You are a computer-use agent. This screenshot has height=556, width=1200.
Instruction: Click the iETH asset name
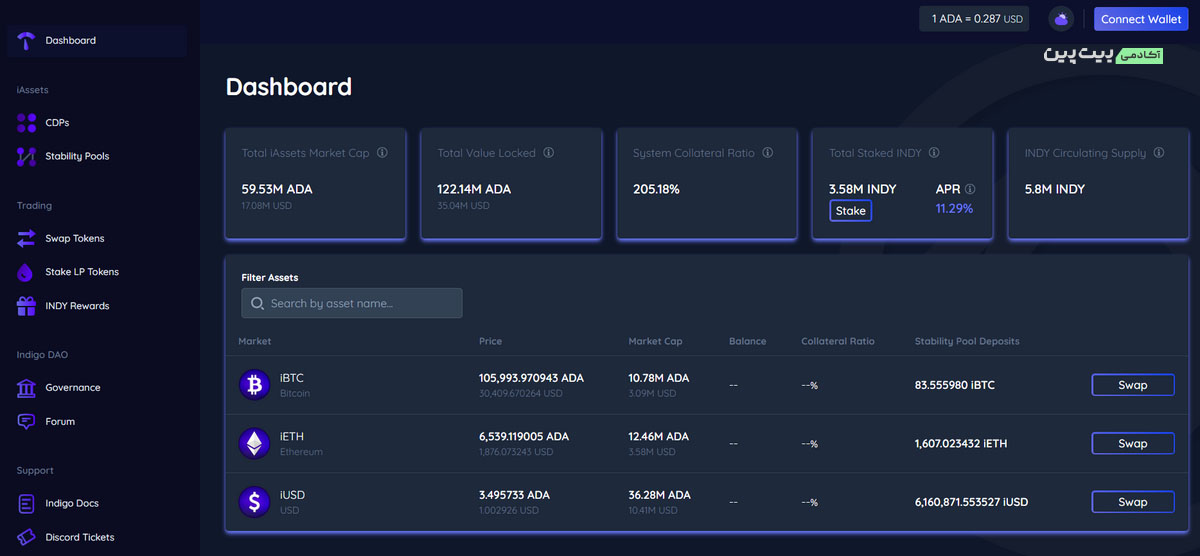(292, 437)
